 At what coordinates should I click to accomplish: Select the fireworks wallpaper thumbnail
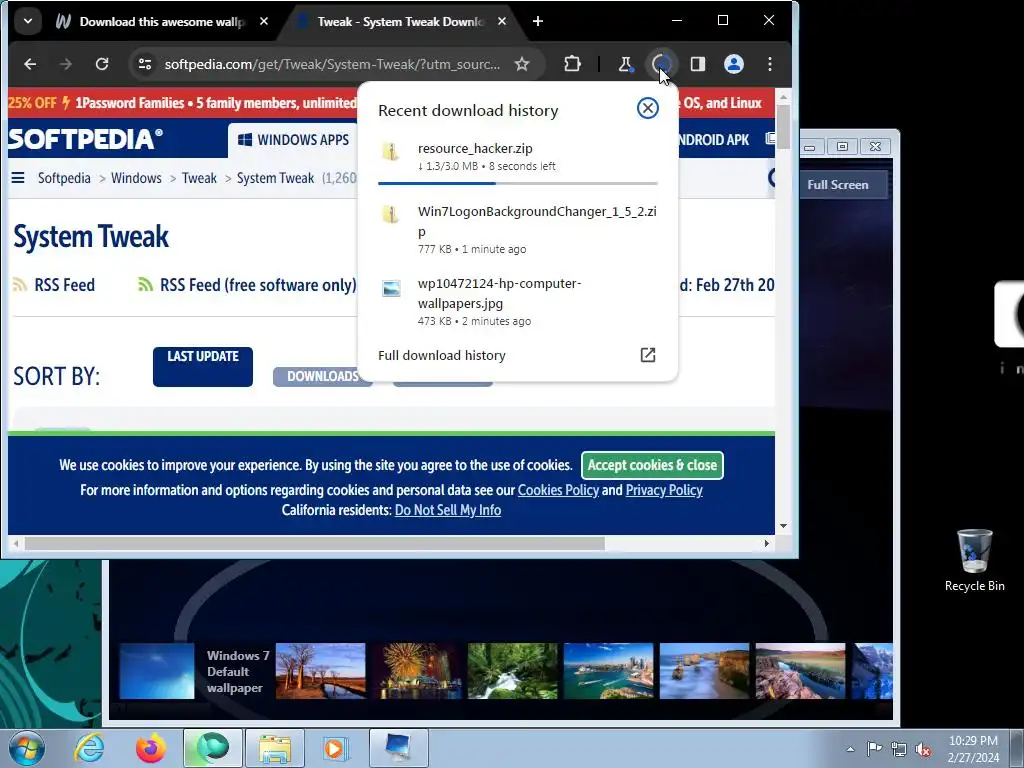tap(417, 671)
